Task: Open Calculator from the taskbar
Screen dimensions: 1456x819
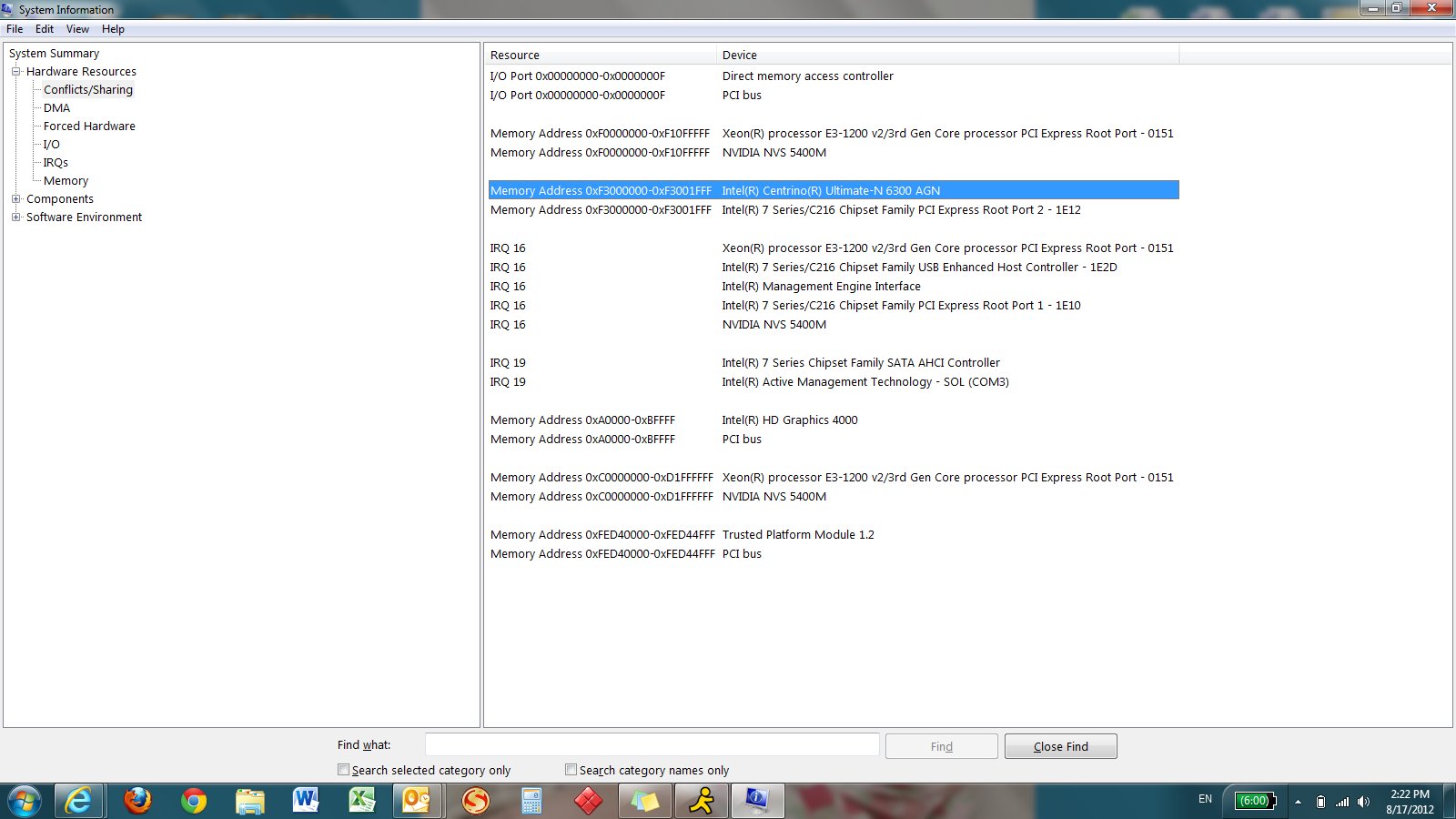Action: point(531,801)
